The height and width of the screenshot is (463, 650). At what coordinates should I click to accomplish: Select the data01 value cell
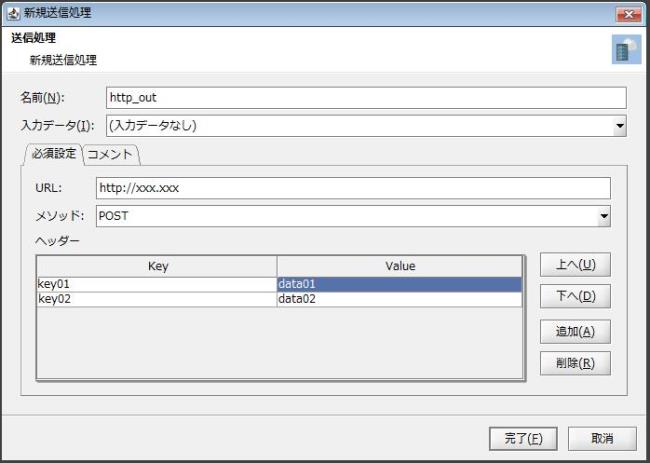[x=399, y=284]
